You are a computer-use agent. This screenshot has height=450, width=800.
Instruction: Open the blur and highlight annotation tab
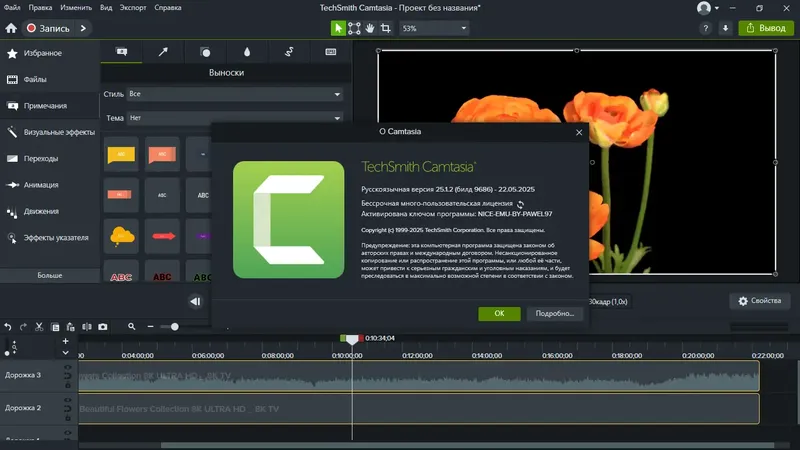247,51
